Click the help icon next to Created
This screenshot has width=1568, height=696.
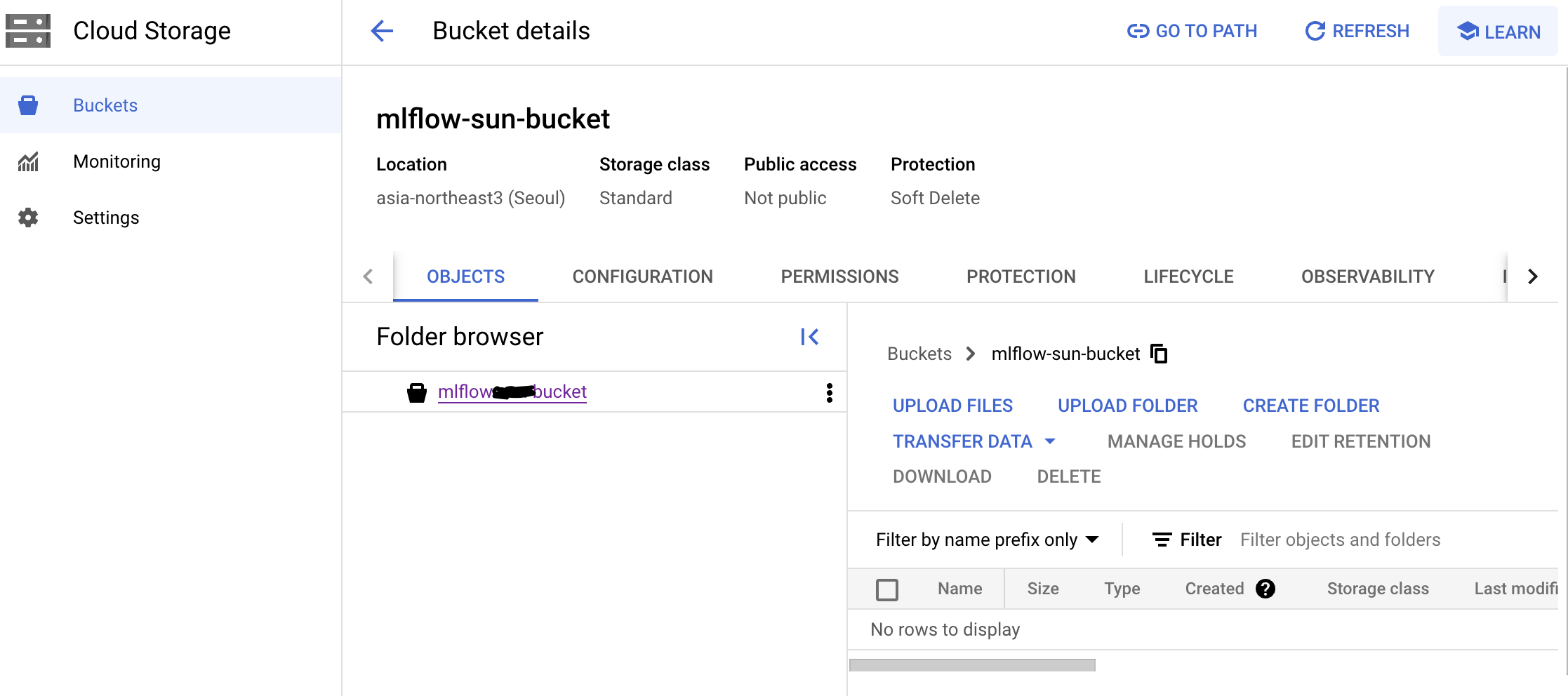[x=1265, y=589]
